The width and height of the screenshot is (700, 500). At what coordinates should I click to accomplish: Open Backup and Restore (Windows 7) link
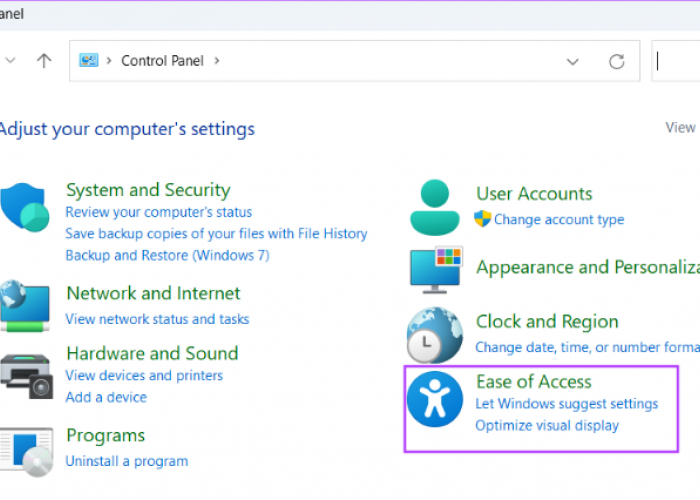tap(166, 255)
